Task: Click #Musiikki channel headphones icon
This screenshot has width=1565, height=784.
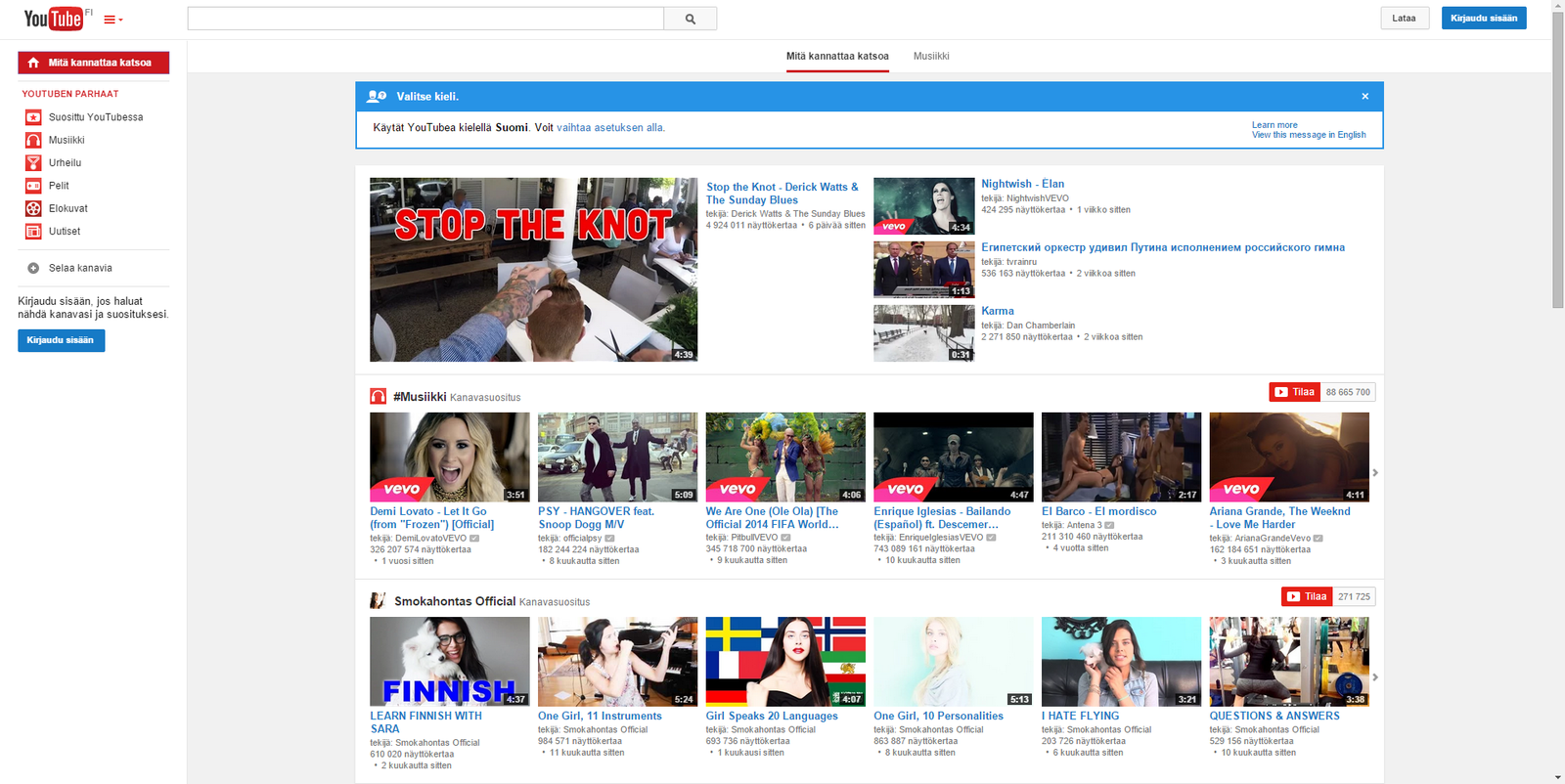Action: [379, 396]
